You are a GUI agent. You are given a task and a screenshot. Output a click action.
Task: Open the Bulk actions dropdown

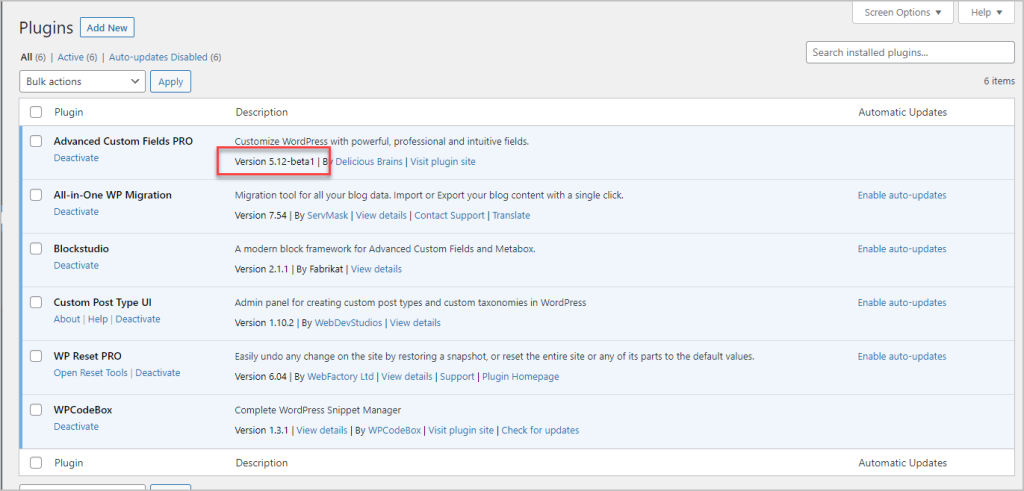(x=82, y=82)
